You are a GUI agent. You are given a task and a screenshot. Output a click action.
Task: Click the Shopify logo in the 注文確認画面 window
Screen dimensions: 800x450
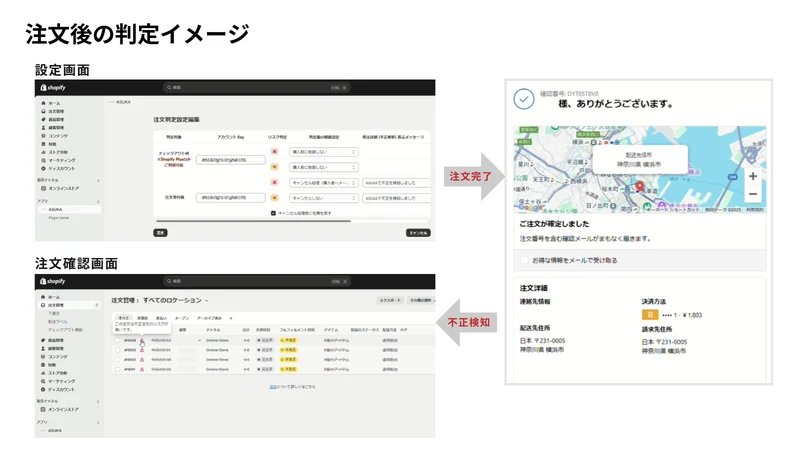(53, 281)
